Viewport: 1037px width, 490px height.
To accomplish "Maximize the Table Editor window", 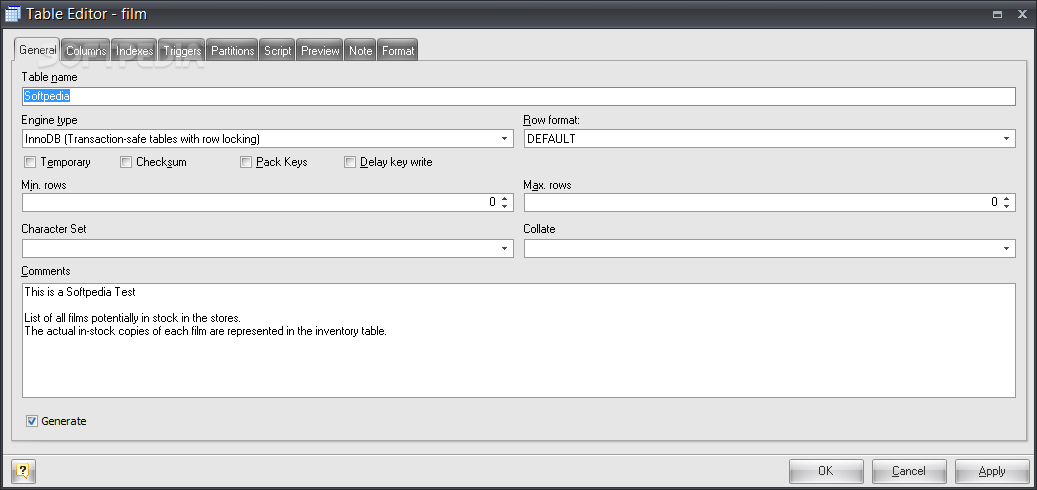I will [998, 14].
